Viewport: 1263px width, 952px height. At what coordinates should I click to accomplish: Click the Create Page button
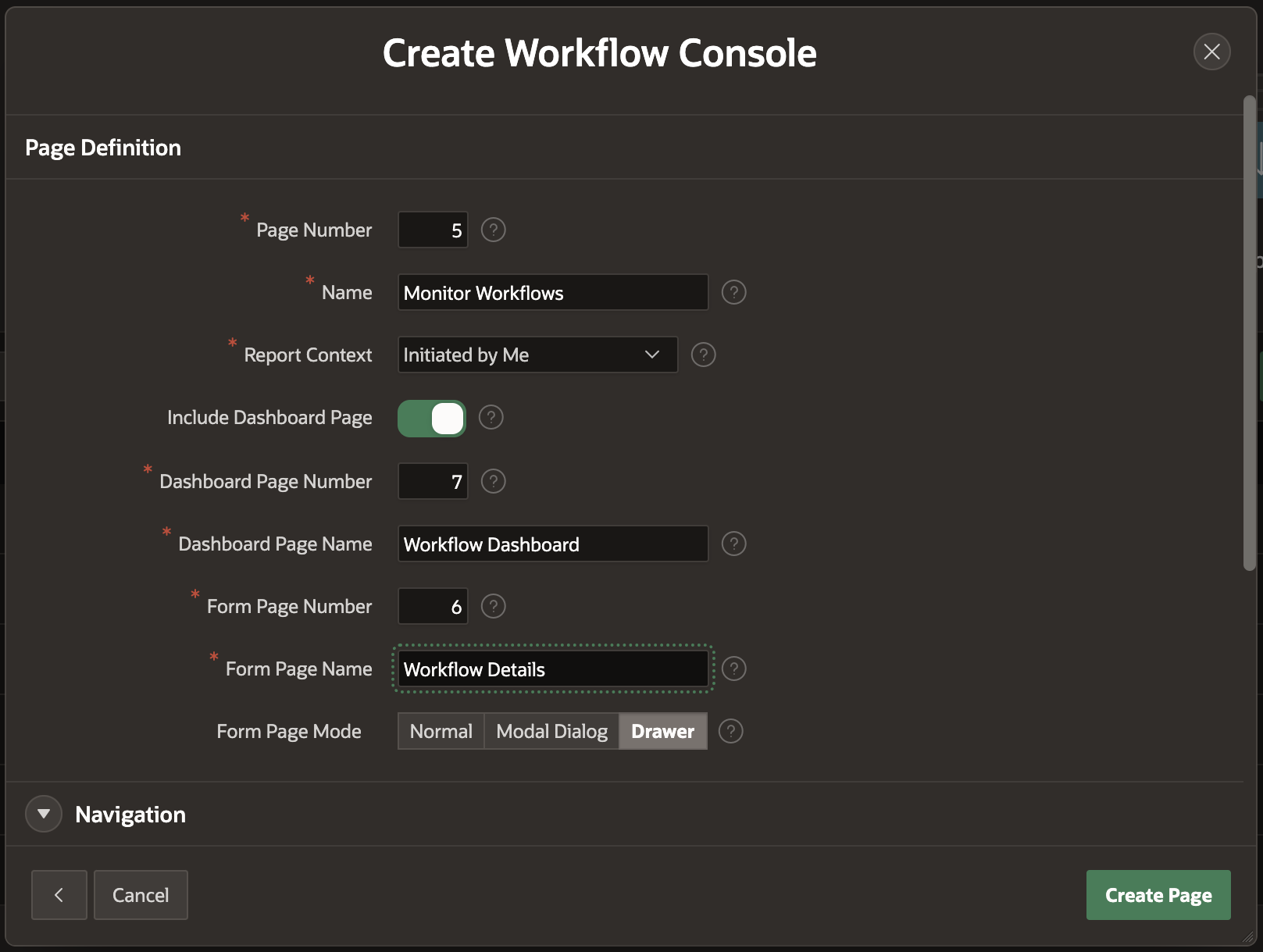tap(1158, 895)
